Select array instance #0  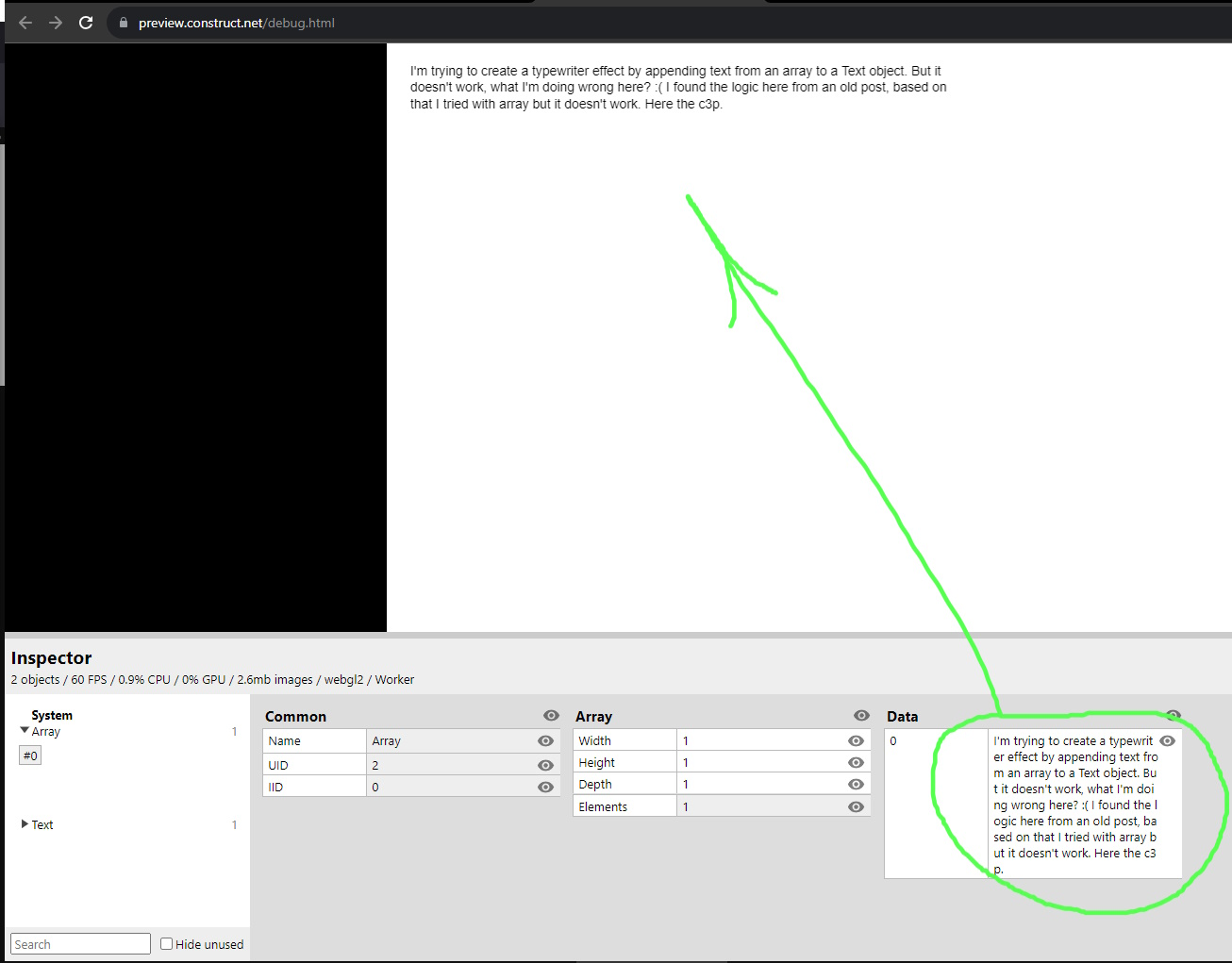(30, 755)
